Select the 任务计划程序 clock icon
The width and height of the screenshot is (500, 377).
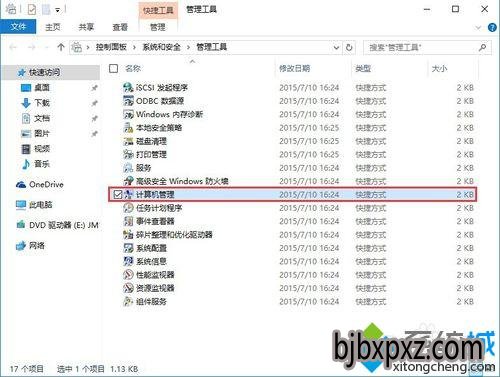click(x=128, y=208)
